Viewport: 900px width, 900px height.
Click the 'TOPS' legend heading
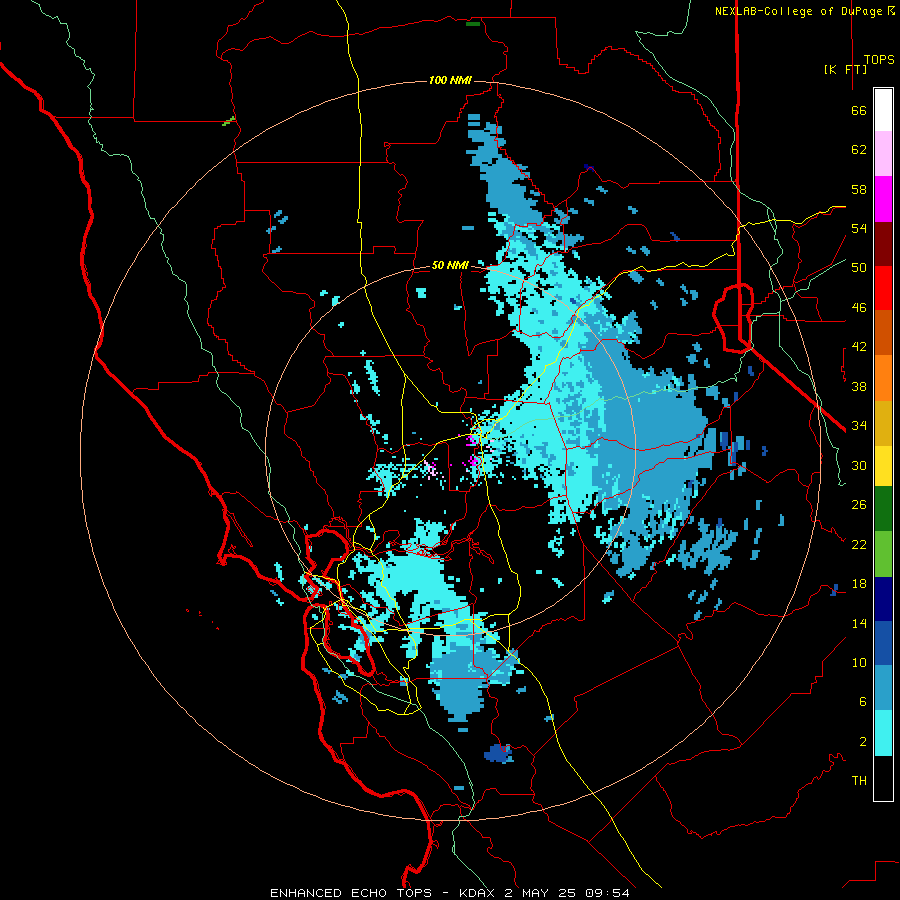879,60
